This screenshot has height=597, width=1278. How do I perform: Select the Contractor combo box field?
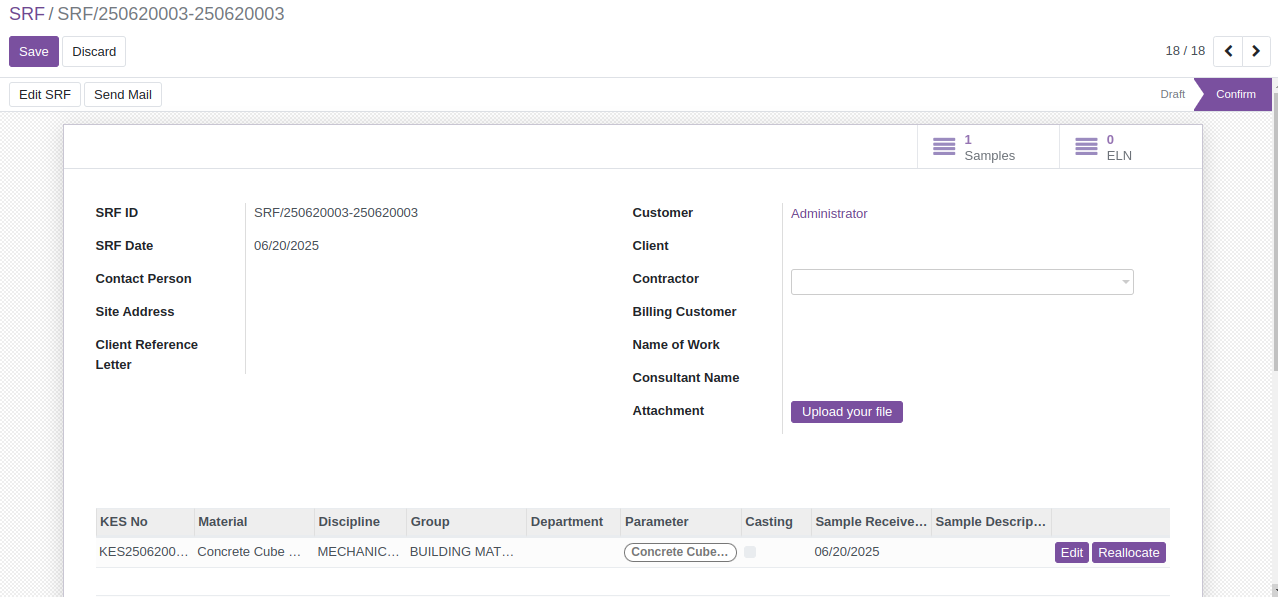tap(962, 282)
